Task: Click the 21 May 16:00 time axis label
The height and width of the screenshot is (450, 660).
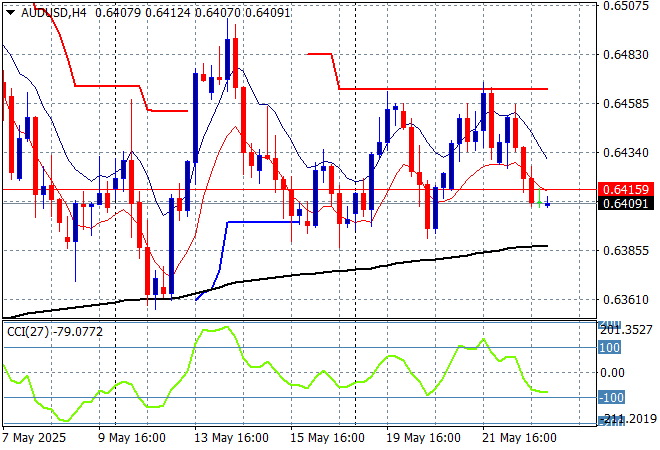Action: pyautogui.click(x=519, y=438)
